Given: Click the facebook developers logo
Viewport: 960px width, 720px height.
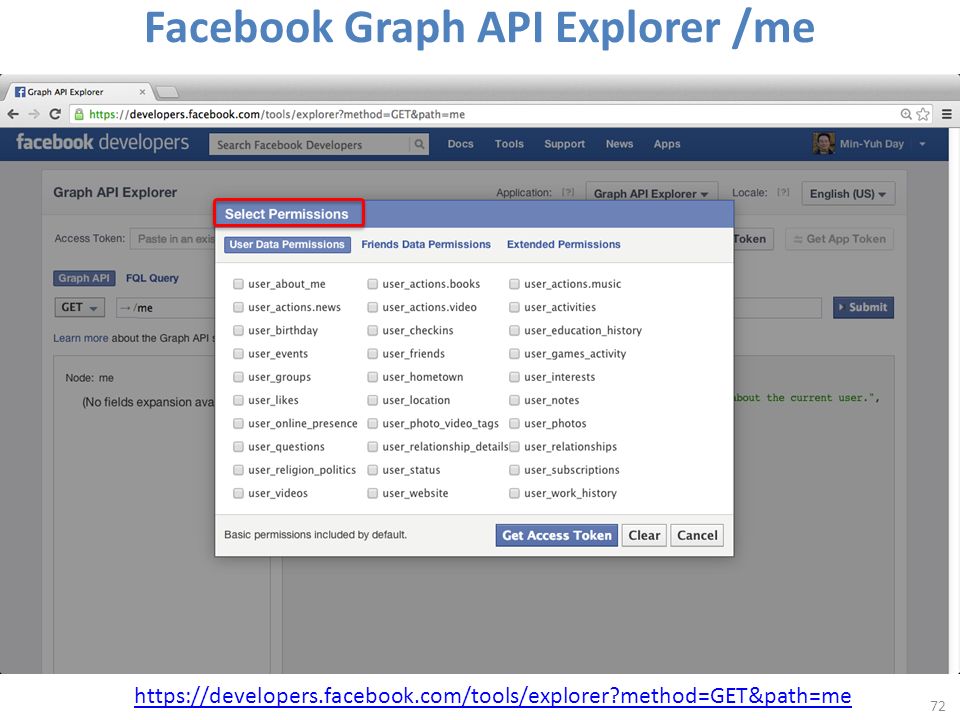Looking at the screenshot, I should click(102, 142).
